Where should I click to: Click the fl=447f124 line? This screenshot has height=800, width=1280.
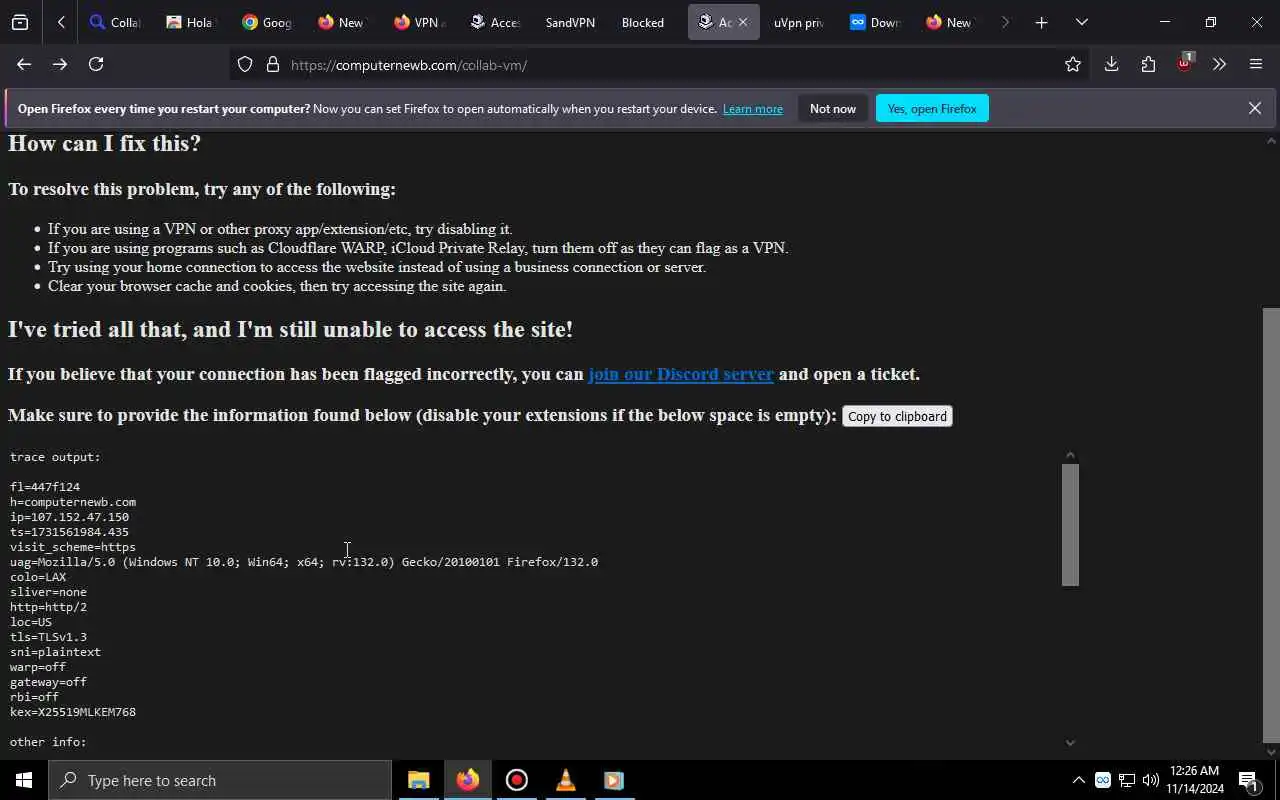tap(45, 487)
